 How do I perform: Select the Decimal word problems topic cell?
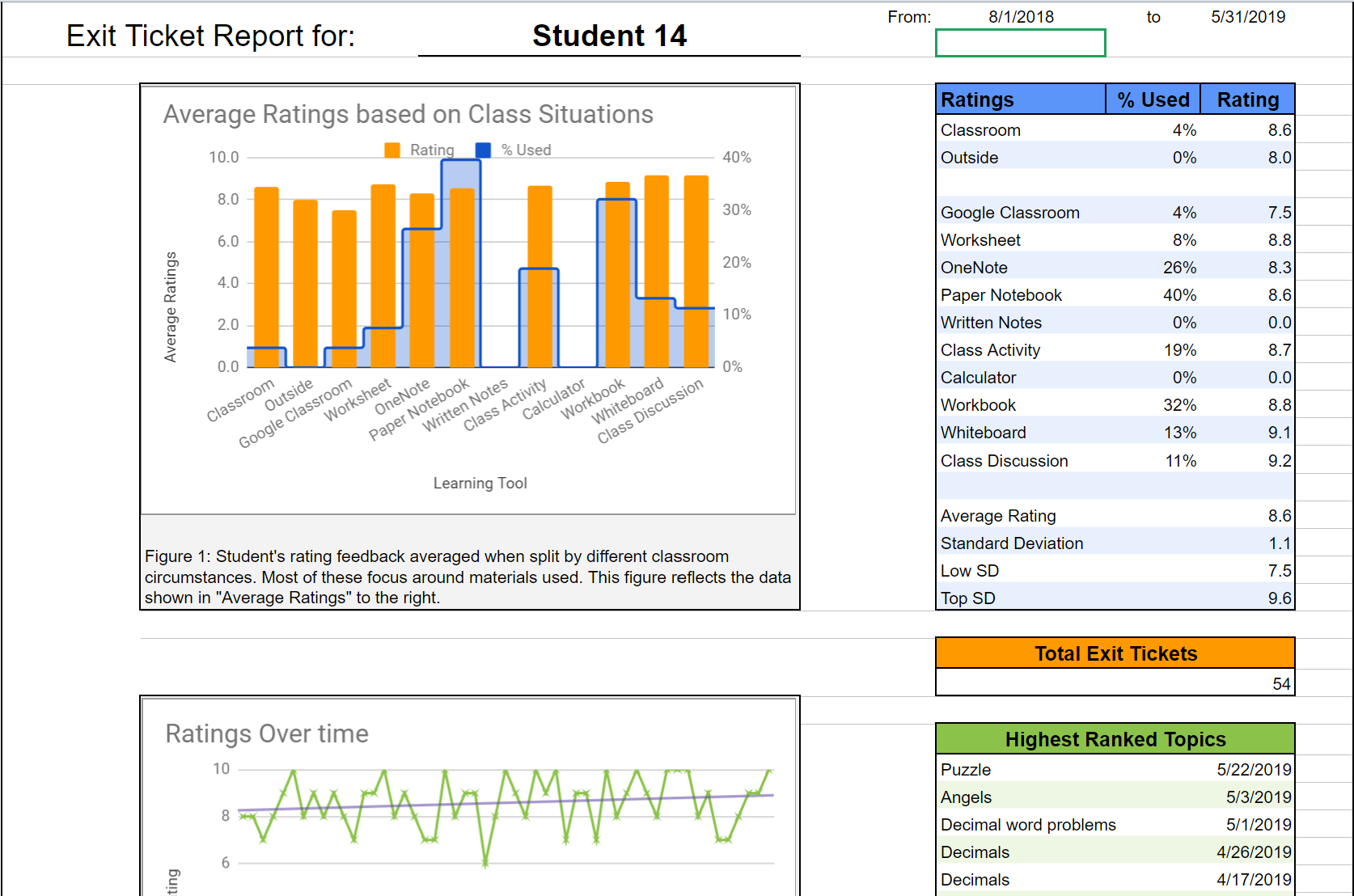click(x=1028, y=825)
